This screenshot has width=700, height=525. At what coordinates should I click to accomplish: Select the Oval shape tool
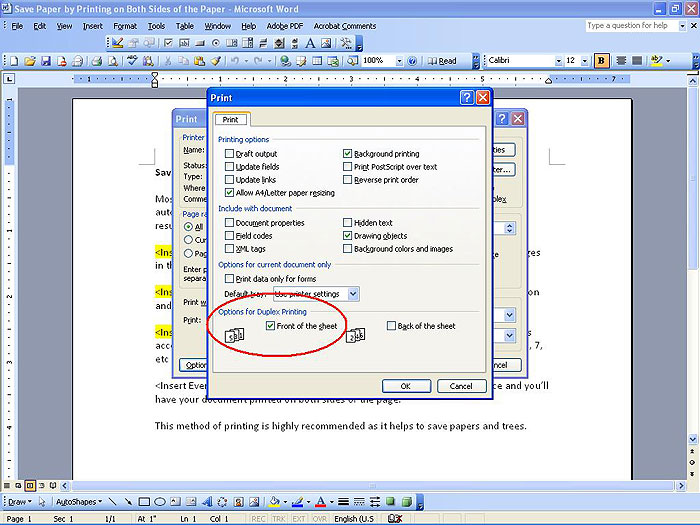(159, 502)
